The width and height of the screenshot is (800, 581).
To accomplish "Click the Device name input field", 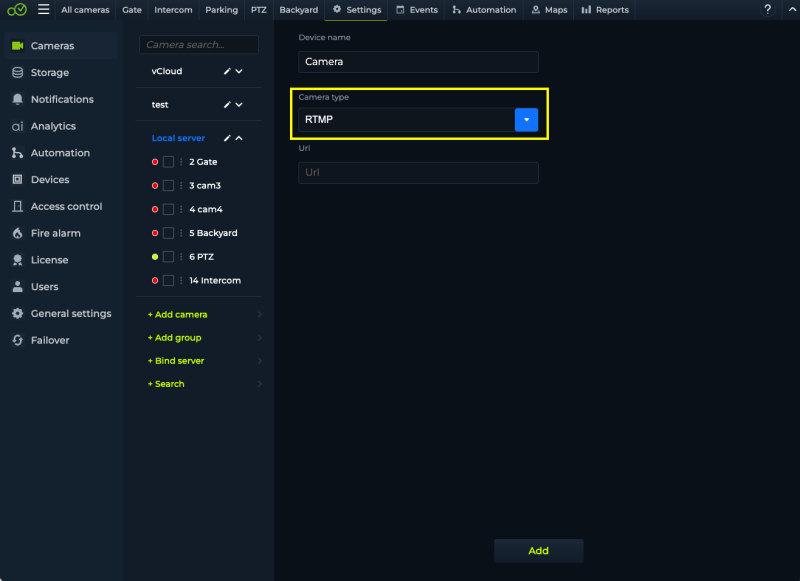I will pyautogui.click(x=418, y=62).
